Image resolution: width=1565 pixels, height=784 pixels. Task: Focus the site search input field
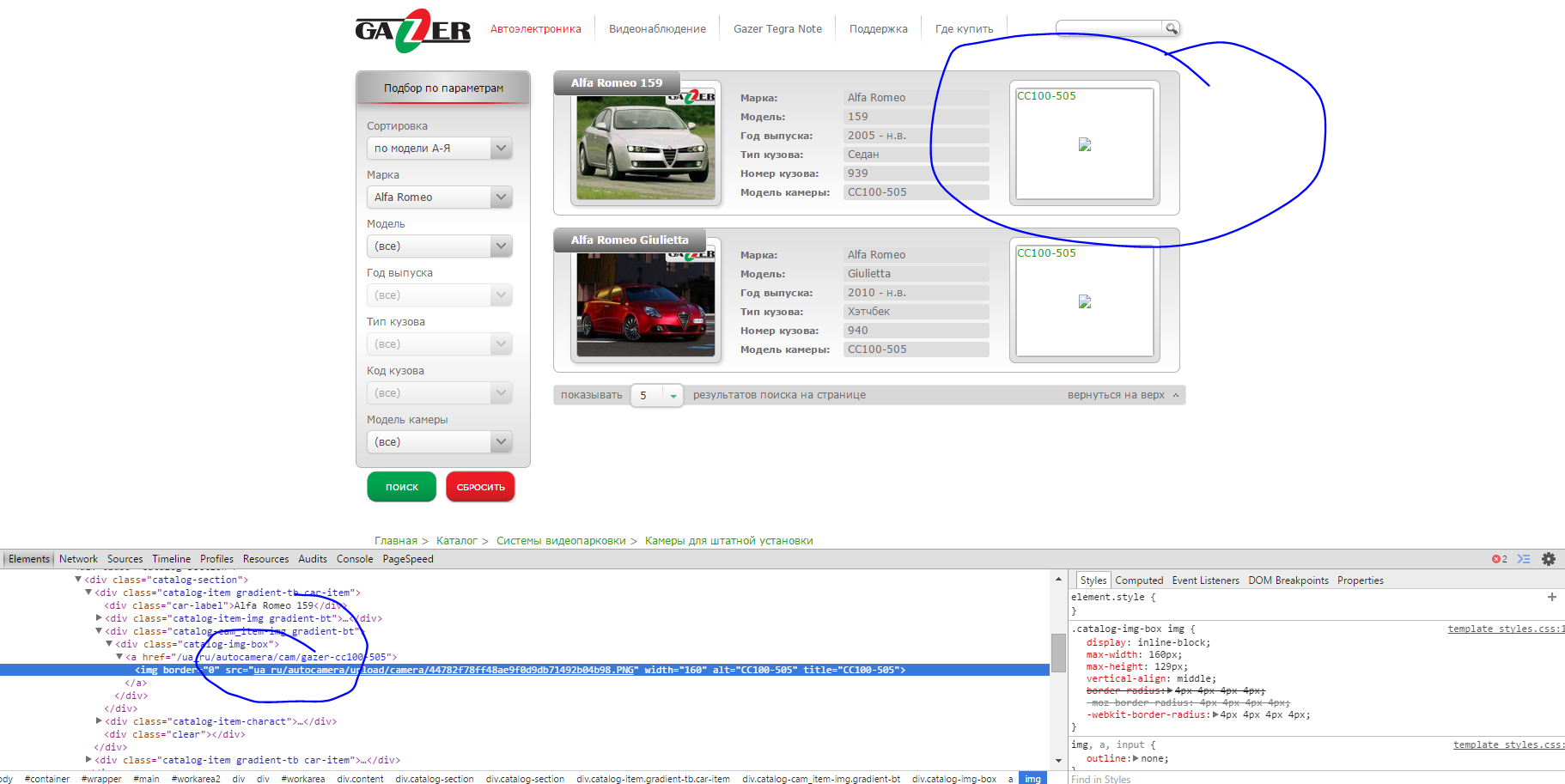1110,28
